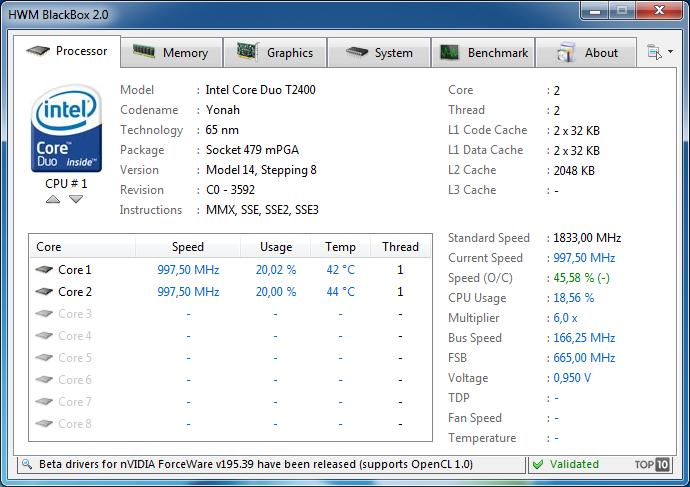Select the Core 2 row chip icon
The width and height of the screenshot is (690, 487).
click(x=44, y=291)
